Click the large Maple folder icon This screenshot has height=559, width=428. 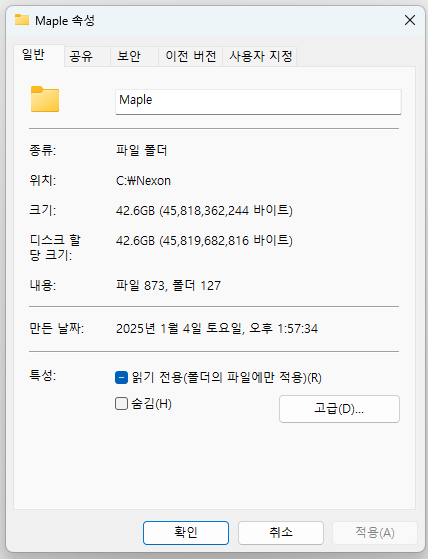coord(45,99)
